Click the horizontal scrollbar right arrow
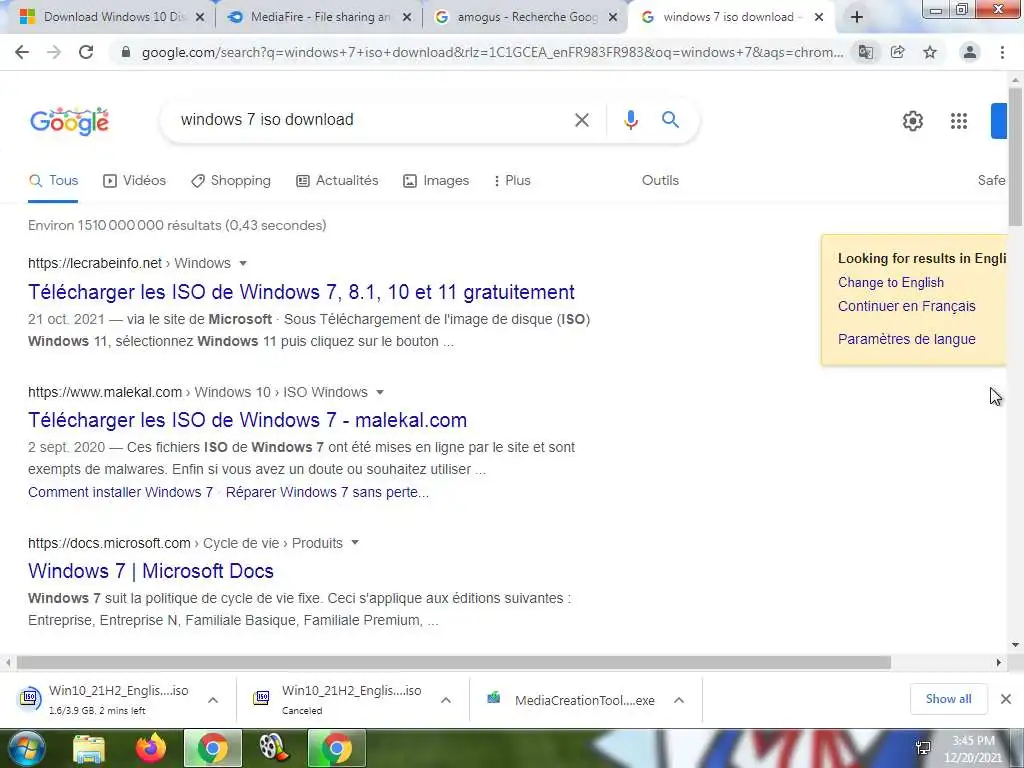Screen dimensions: 1024x768 999,662
